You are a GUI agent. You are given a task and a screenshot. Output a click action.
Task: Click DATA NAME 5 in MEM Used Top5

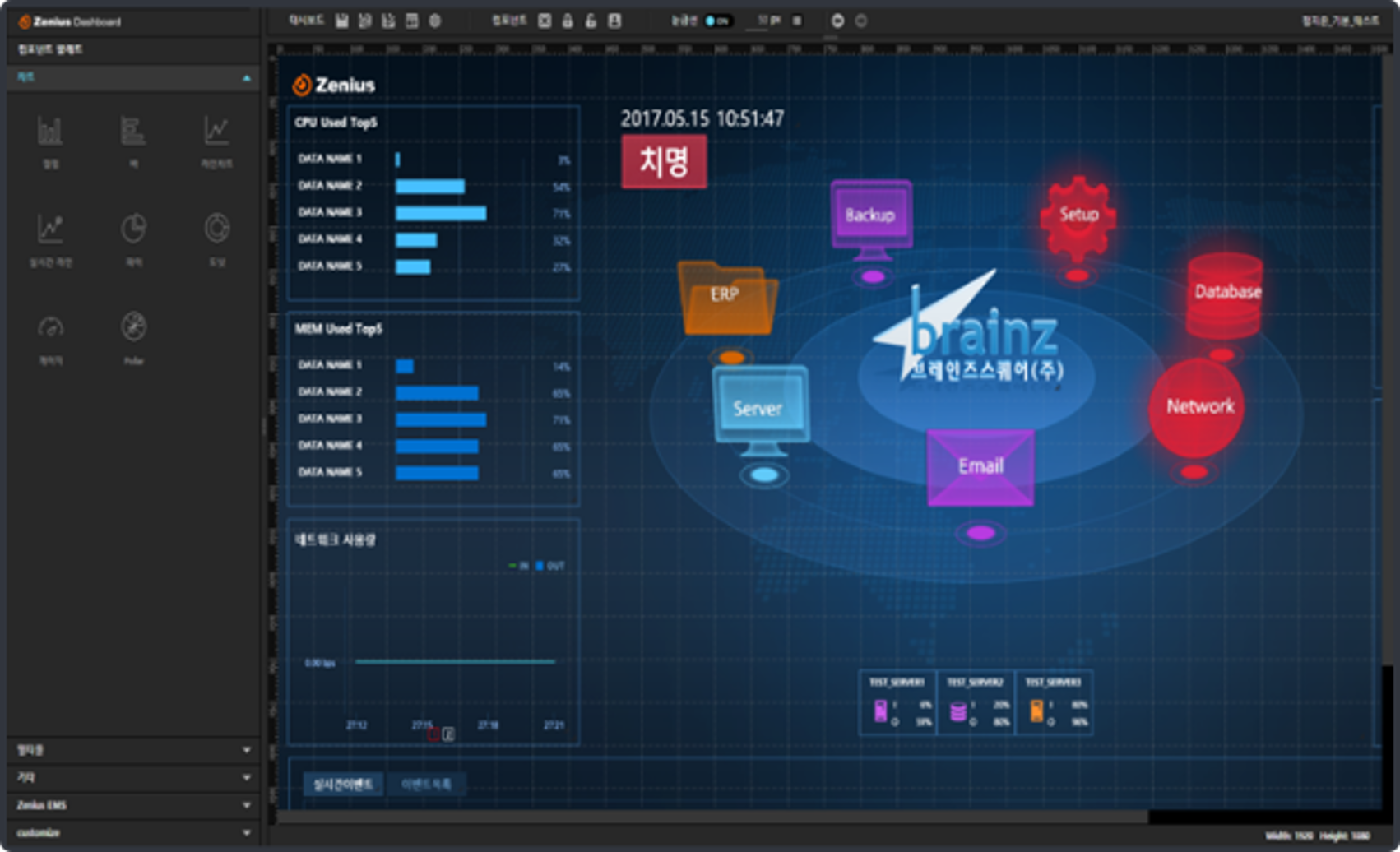point(330,472)
